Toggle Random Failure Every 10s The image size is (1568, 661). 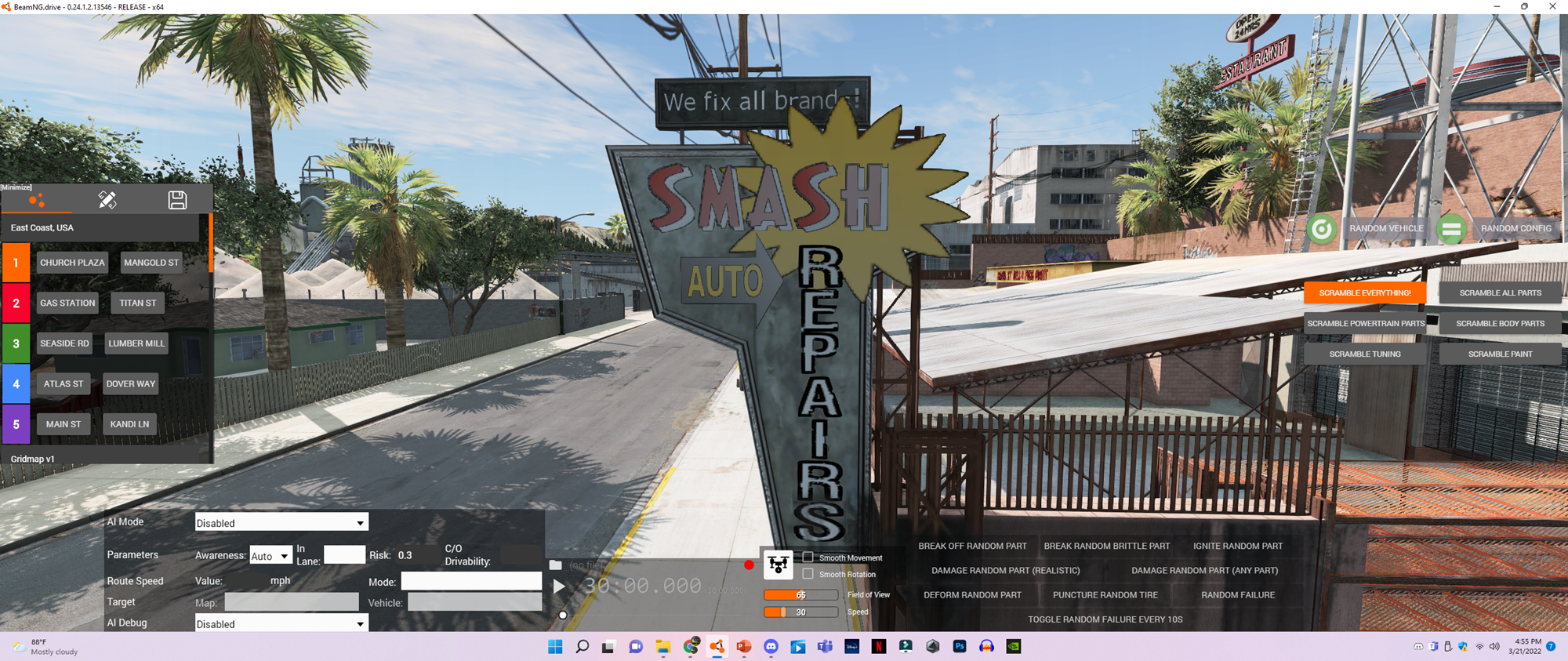click(x=1105, y=619)
